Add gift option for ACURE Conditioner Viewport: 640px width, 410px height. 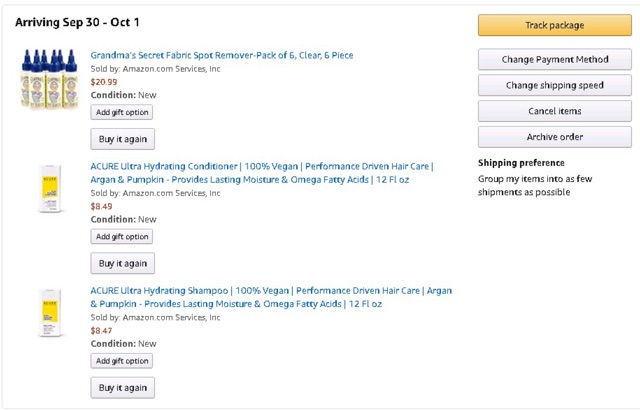[122, 237]
